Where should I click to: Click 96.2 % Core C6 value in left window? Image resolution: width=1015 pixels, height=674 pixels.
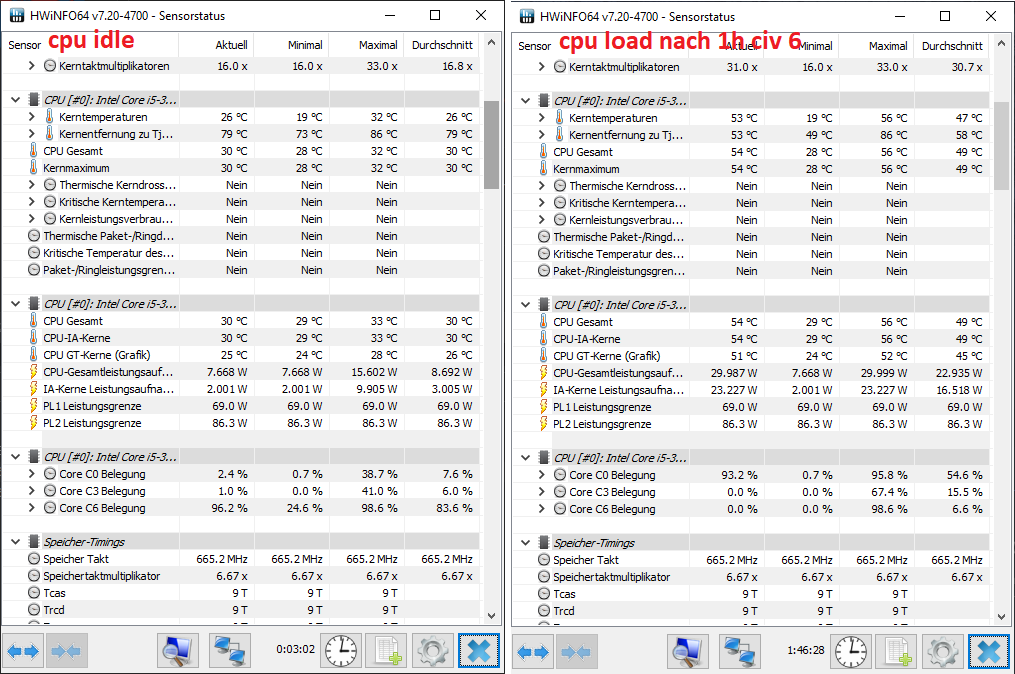pyautogui.click(x=229, y=508)
